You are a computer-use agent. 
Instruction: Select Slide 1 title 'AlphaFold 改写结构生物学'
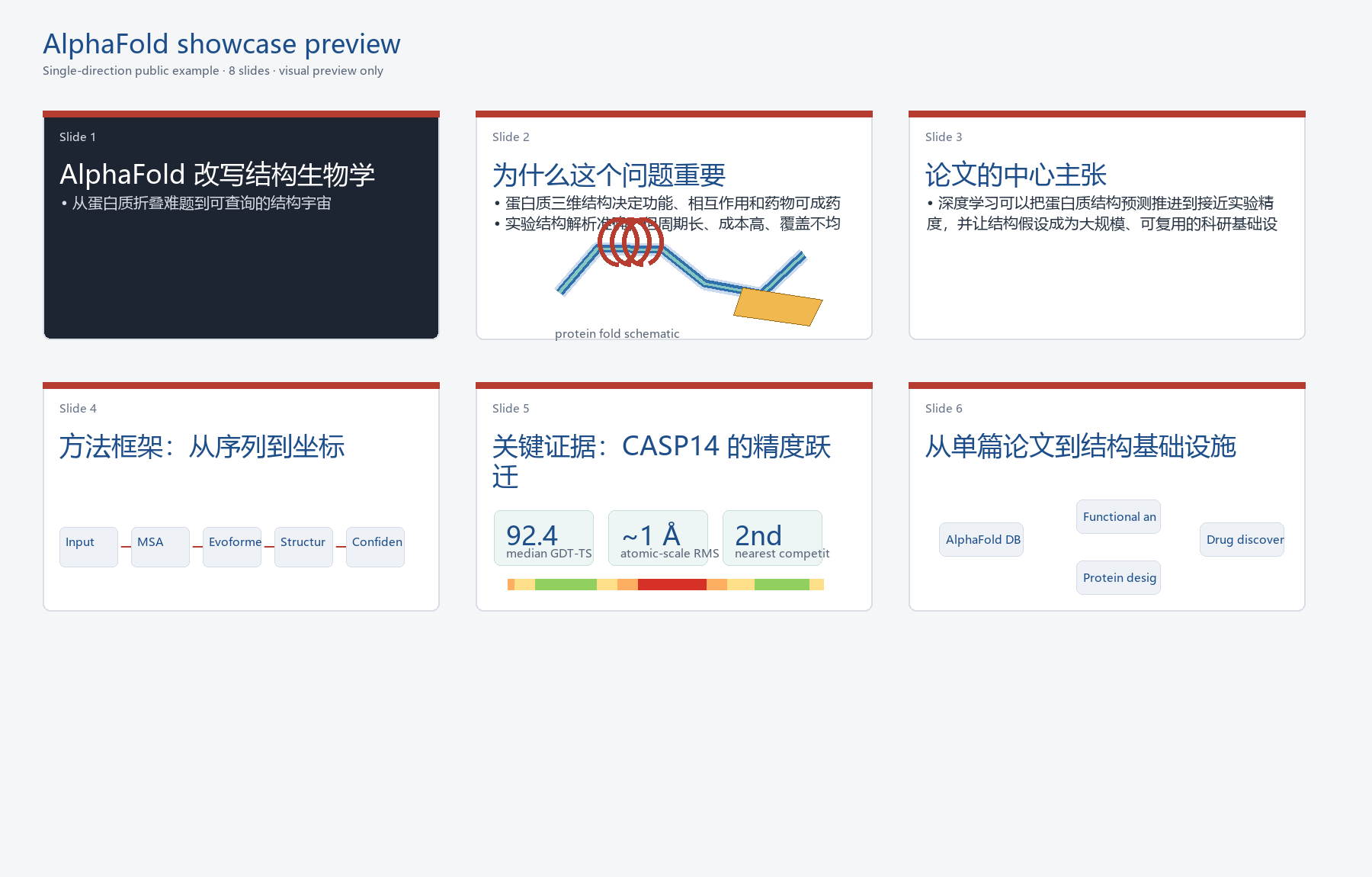pyautogui.click(x=217, y=175)
